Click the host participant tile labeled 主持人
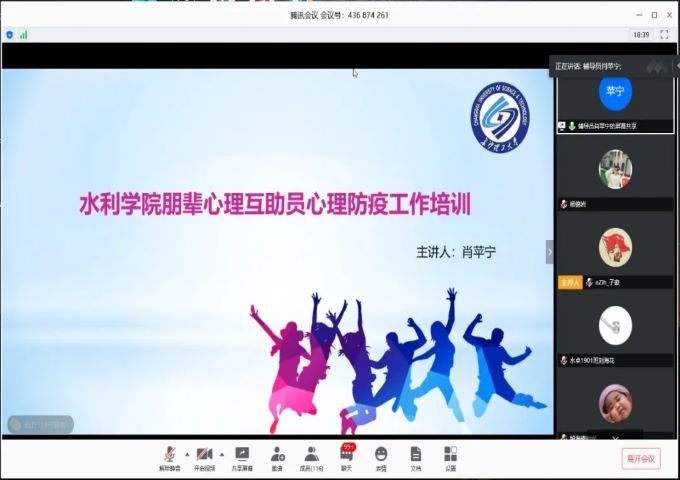The height and width of the screenshot is (480, 680). click(614, 250)
